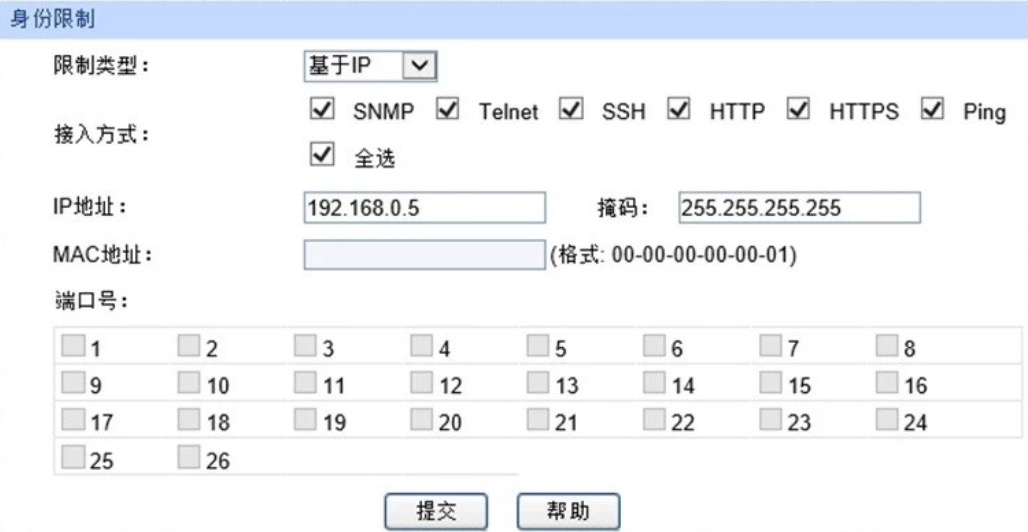Viewport: 1028px width, 532px height.
Task: Check the port 24 checkbox
Action: 888,419
